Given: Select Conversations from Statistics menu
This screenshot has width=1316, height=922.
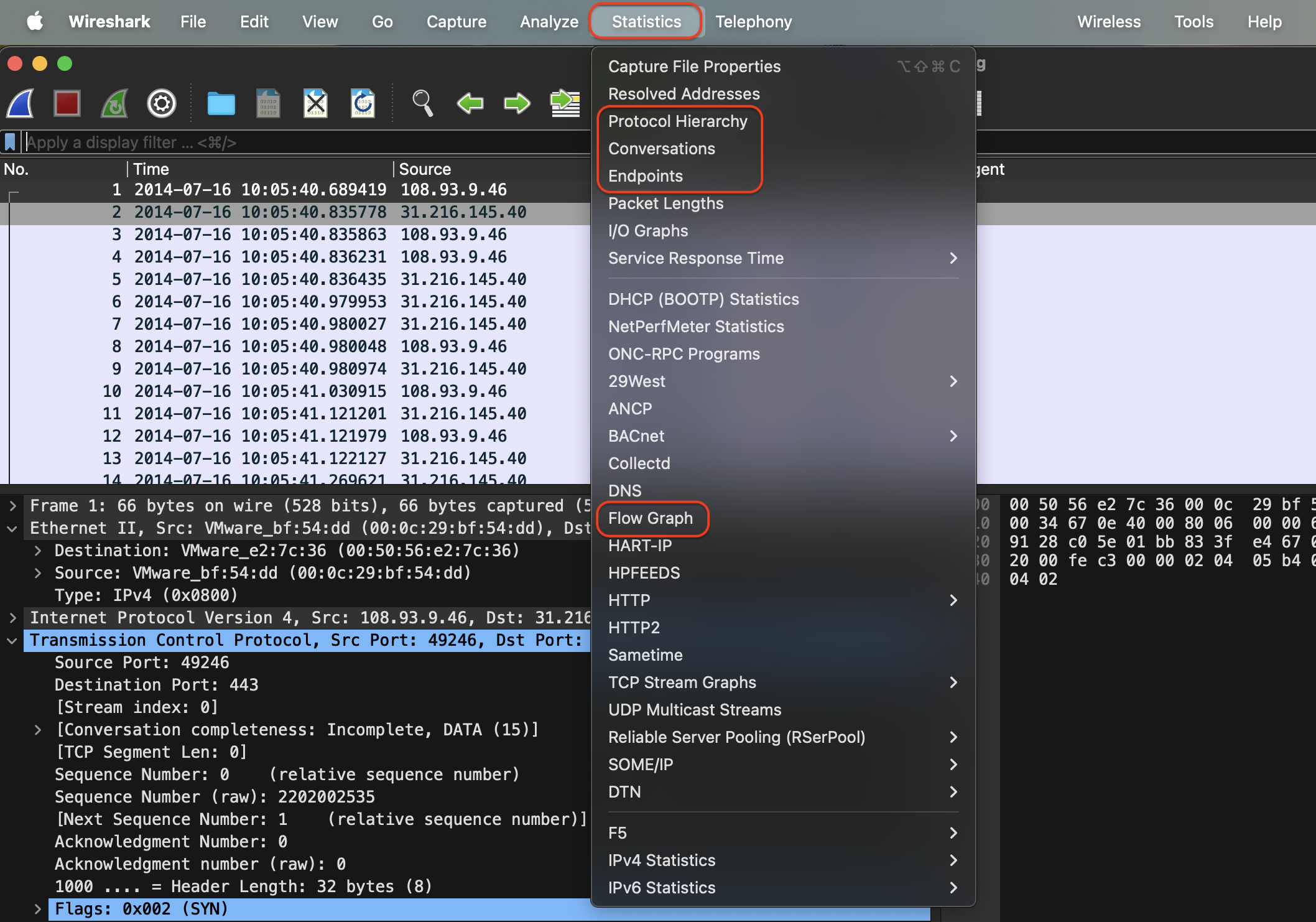Looking at the screenshot, I should pos(662,147).
